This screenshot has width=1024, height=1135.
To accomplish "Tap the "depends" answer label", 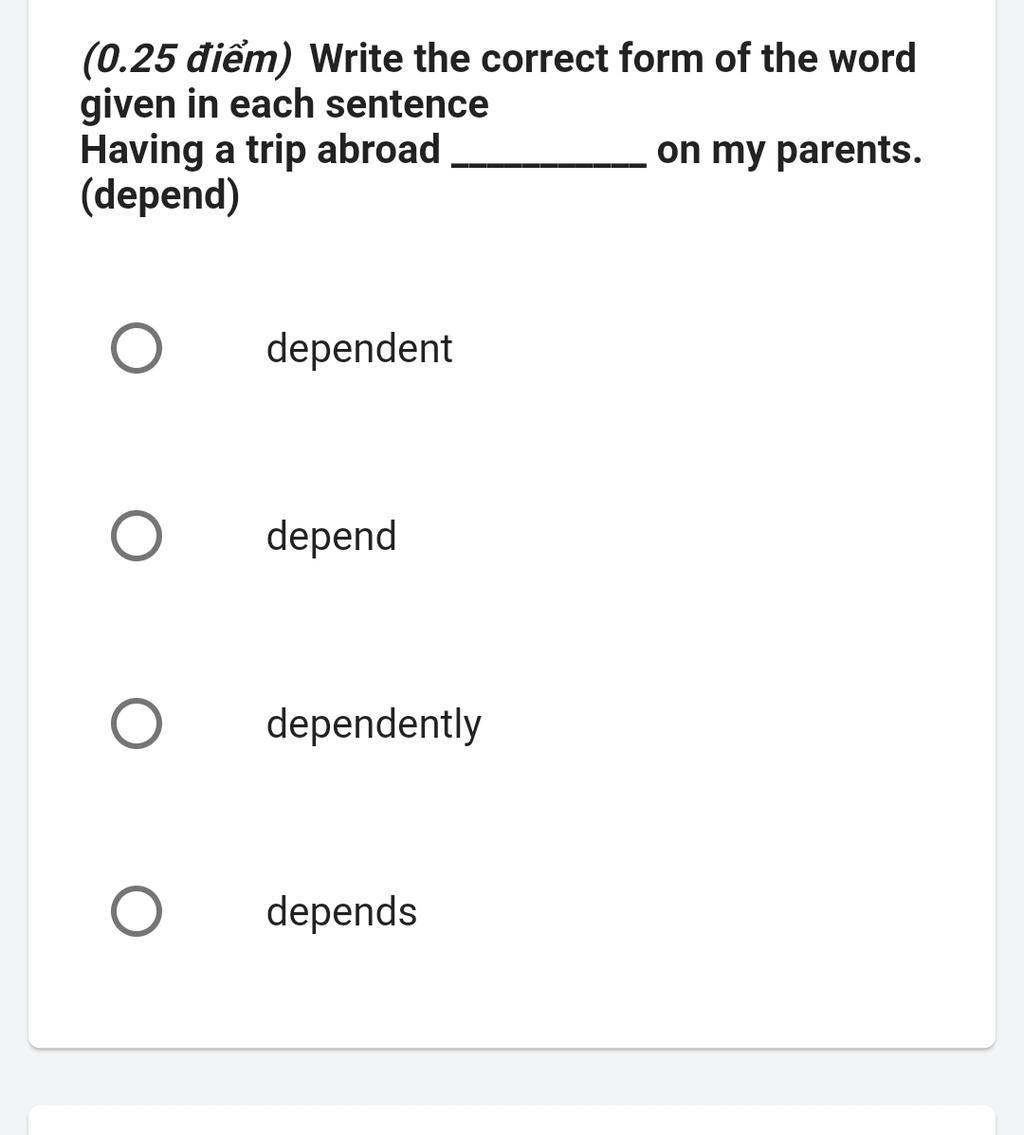I will (x=342, y=912).
